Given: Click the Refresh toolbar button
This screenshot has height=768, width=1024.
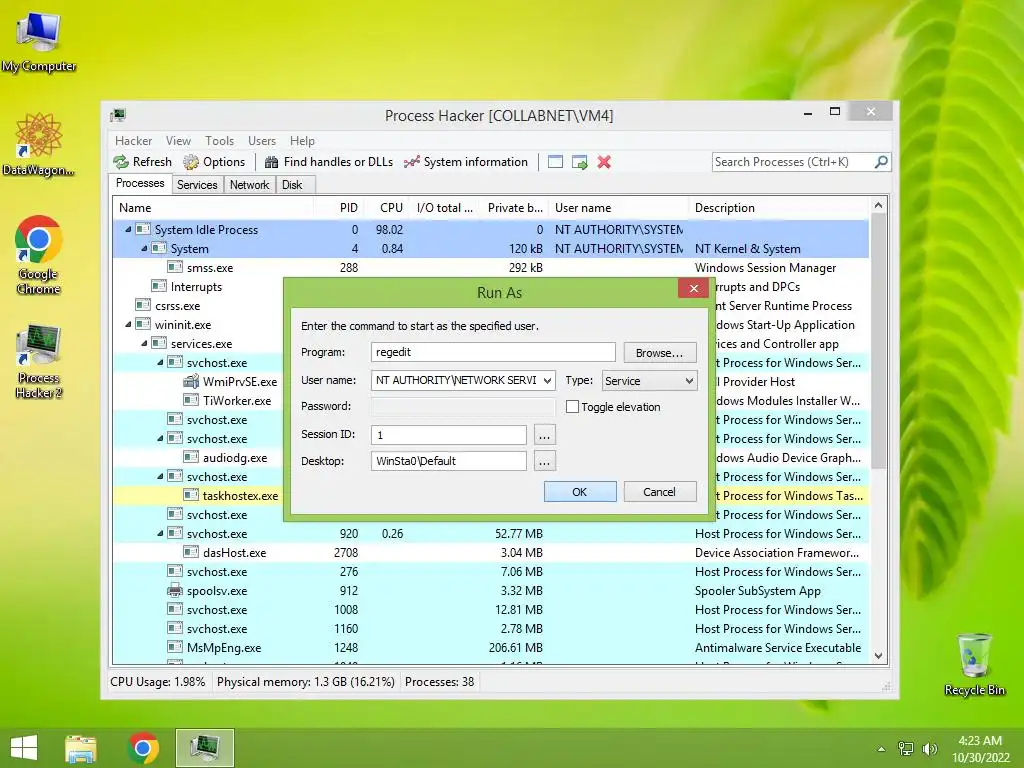Looking at the screenshot, I should point(142,162).
